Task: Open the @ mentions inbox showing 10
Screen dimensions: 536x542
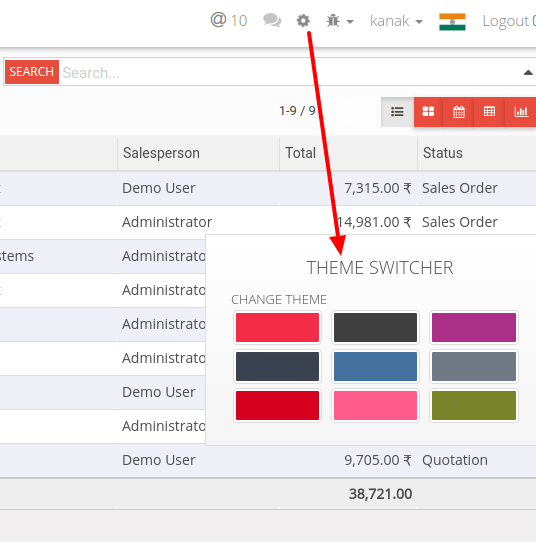Action: point(228,21)
